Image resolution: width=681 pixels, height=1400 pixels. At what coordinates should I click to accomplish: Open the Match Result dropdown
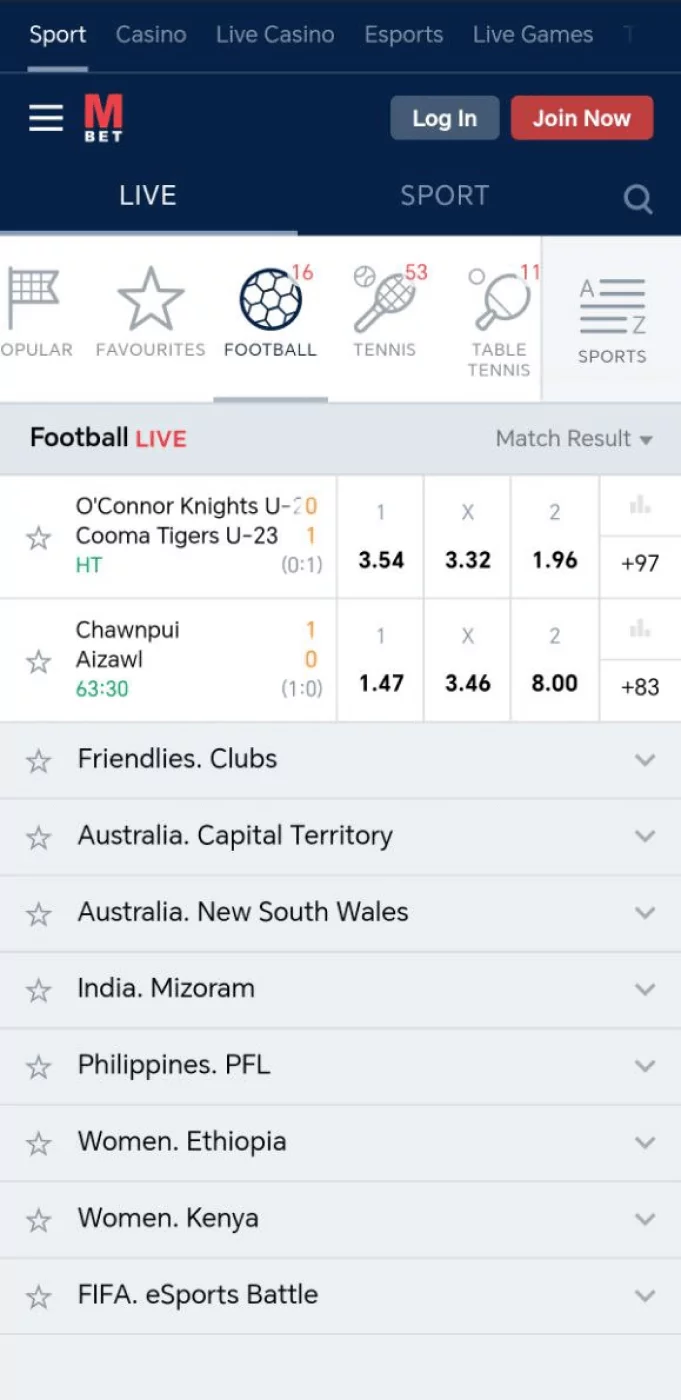[574, 438]
